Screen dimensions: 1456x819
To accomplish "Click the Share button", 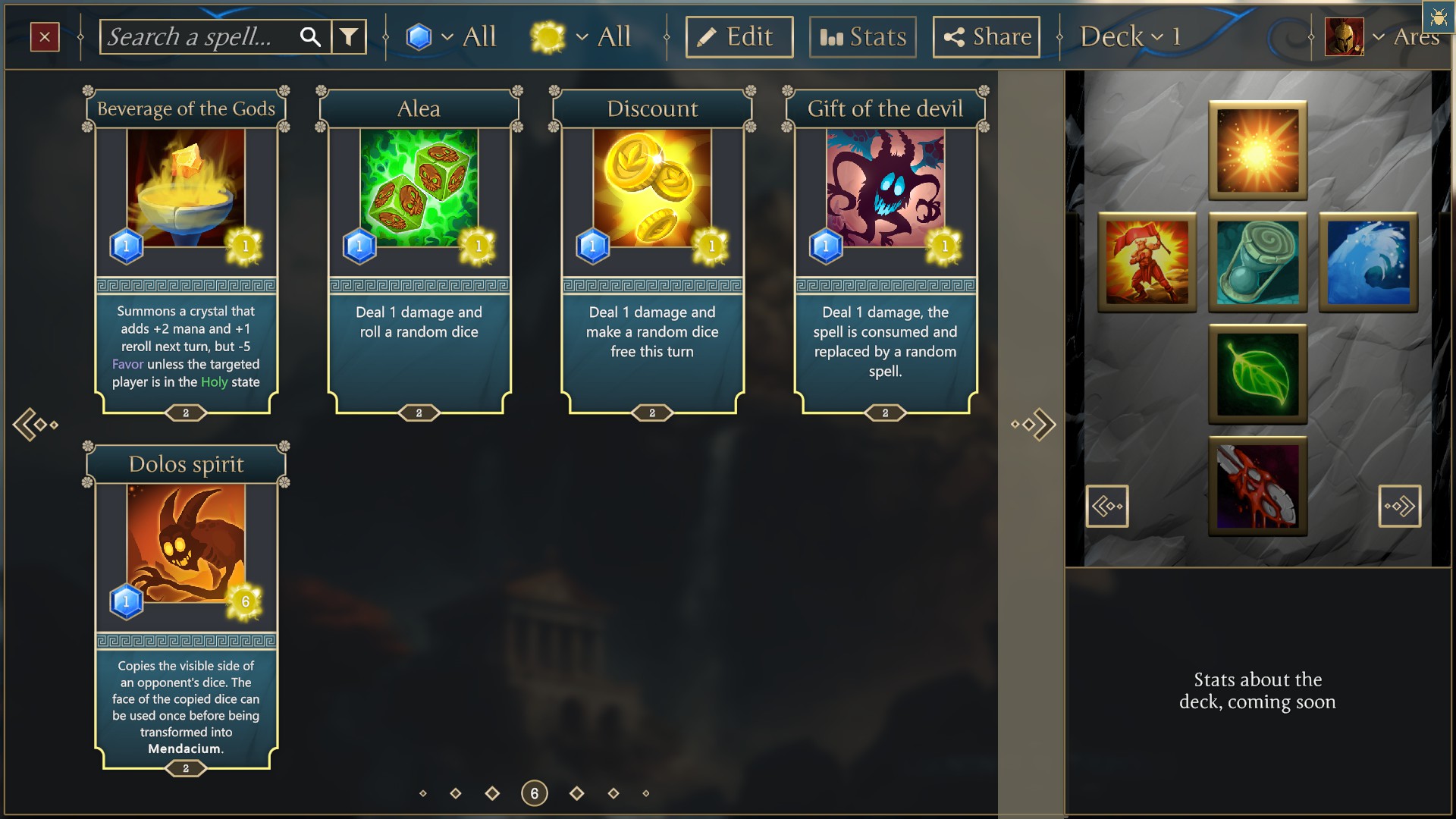I will point(986,36).
